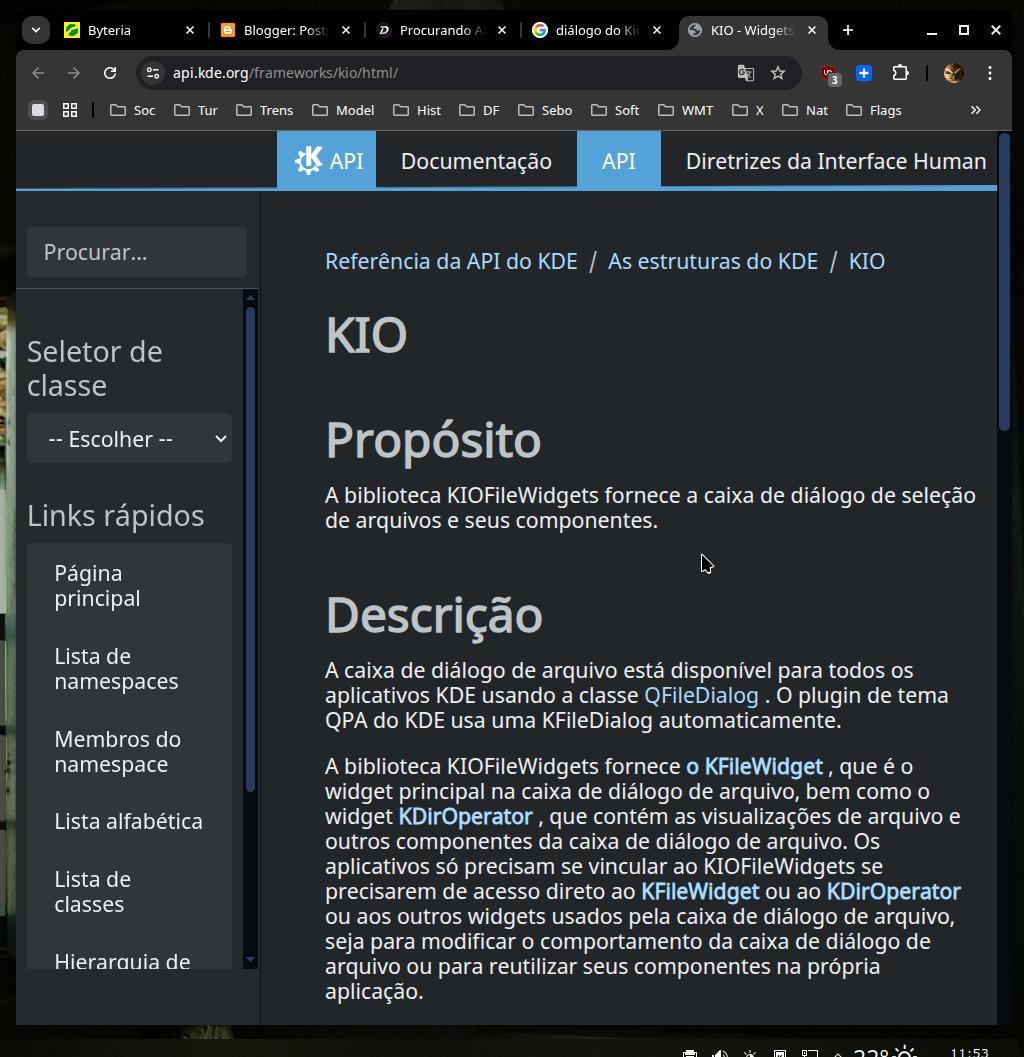Open the Tur bookmarks folder
Viewport: 1024px width, 1057px height.
(196, 110)
